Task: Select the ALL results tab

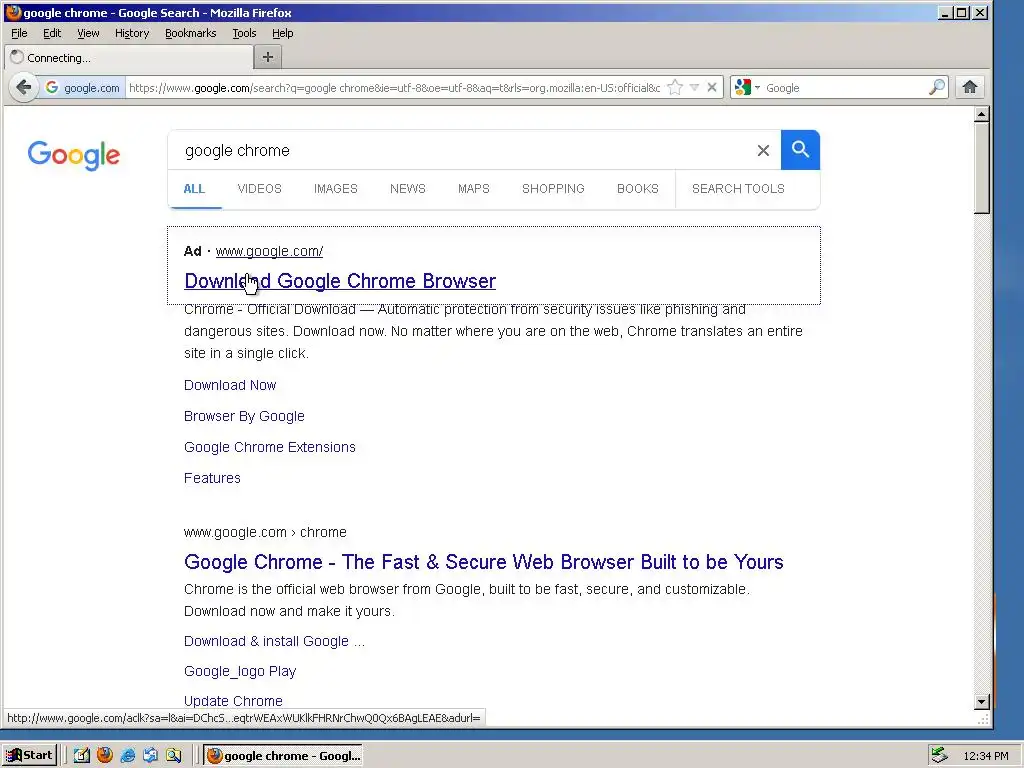Action: [194, 189]
